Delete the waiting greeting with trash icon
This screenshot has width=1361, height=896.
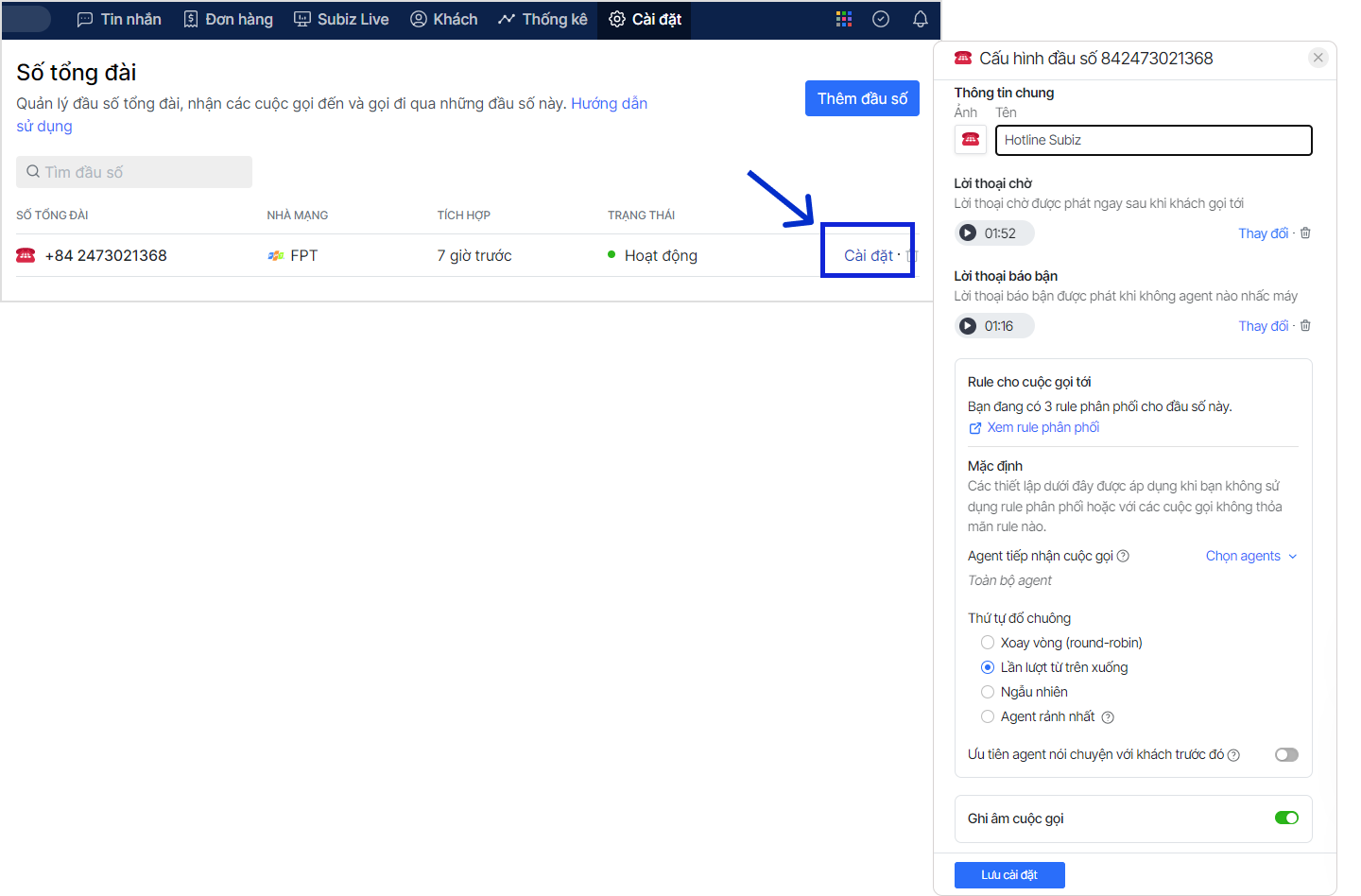tap(1305, 233)
